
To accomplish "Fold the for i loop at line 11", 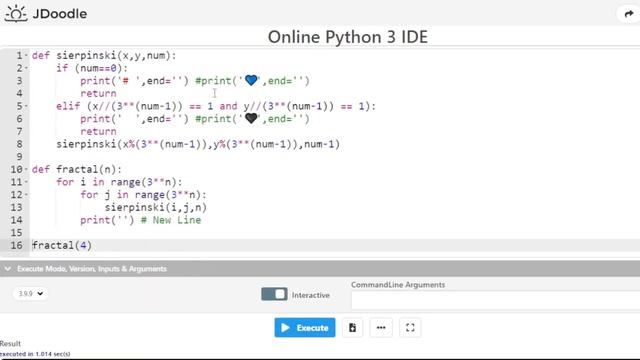I will coord(27,182).
